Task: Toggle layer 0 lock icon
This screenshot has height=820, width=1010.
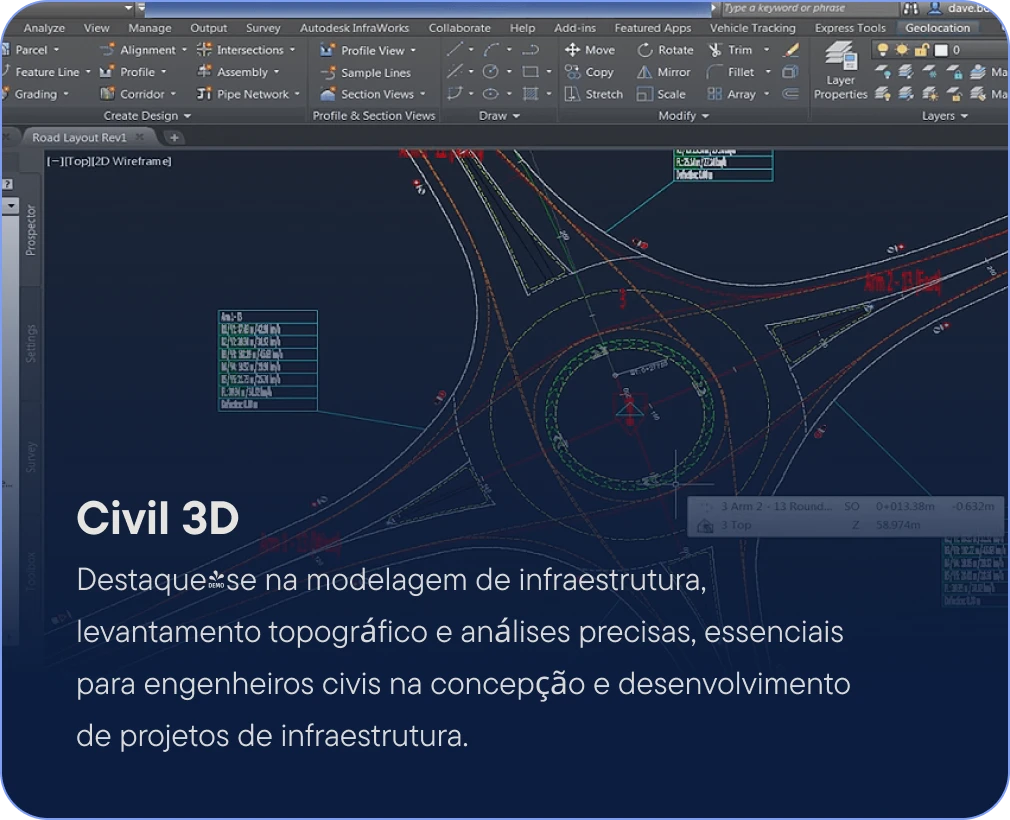Action: tap(922, 50)
